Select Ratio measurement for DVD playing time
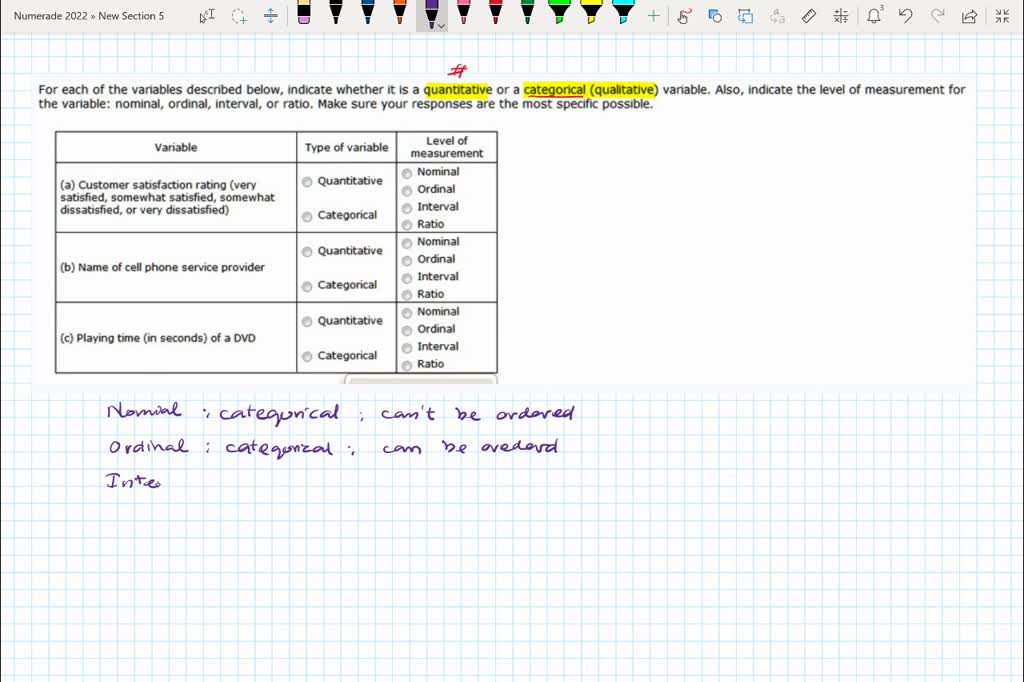 tap(407, 364)
